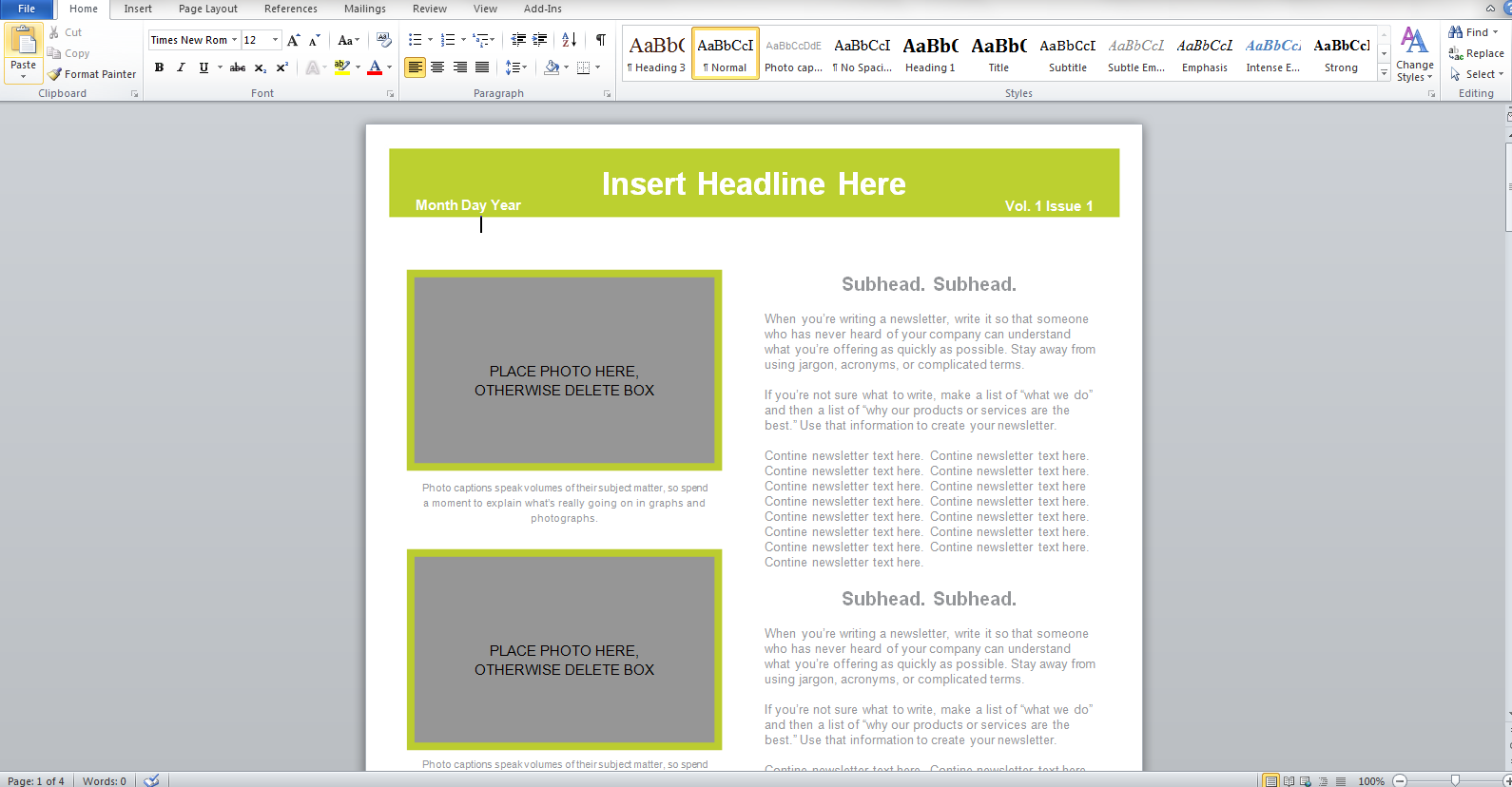Toggle Align Text Left
The width and height of the screenshot is (1512, 787).
415,67
